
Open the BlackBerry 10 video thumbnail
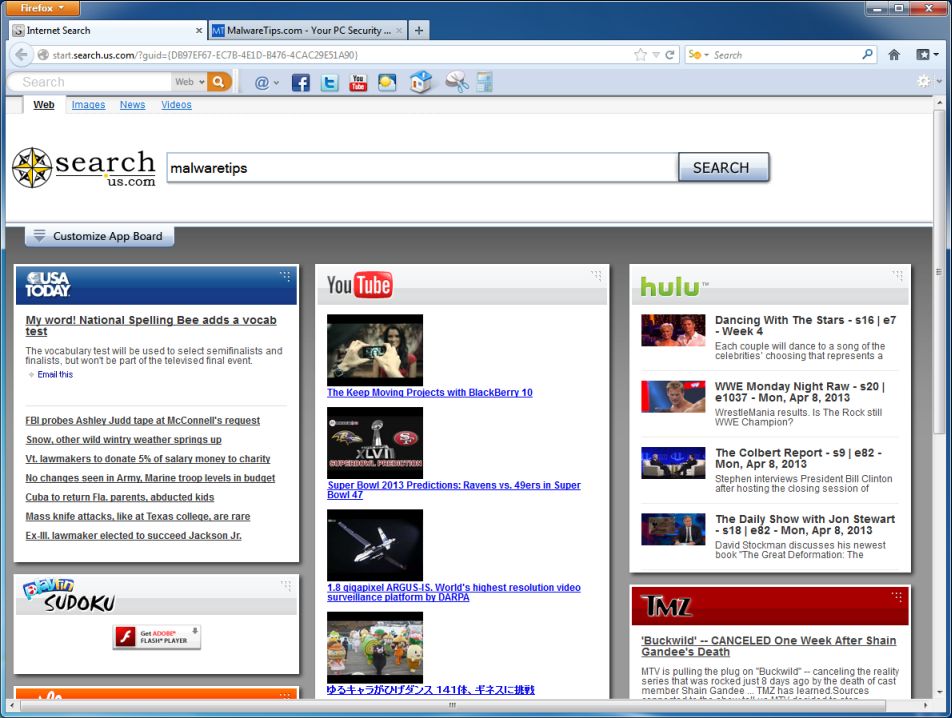click(x=375, y=350)
